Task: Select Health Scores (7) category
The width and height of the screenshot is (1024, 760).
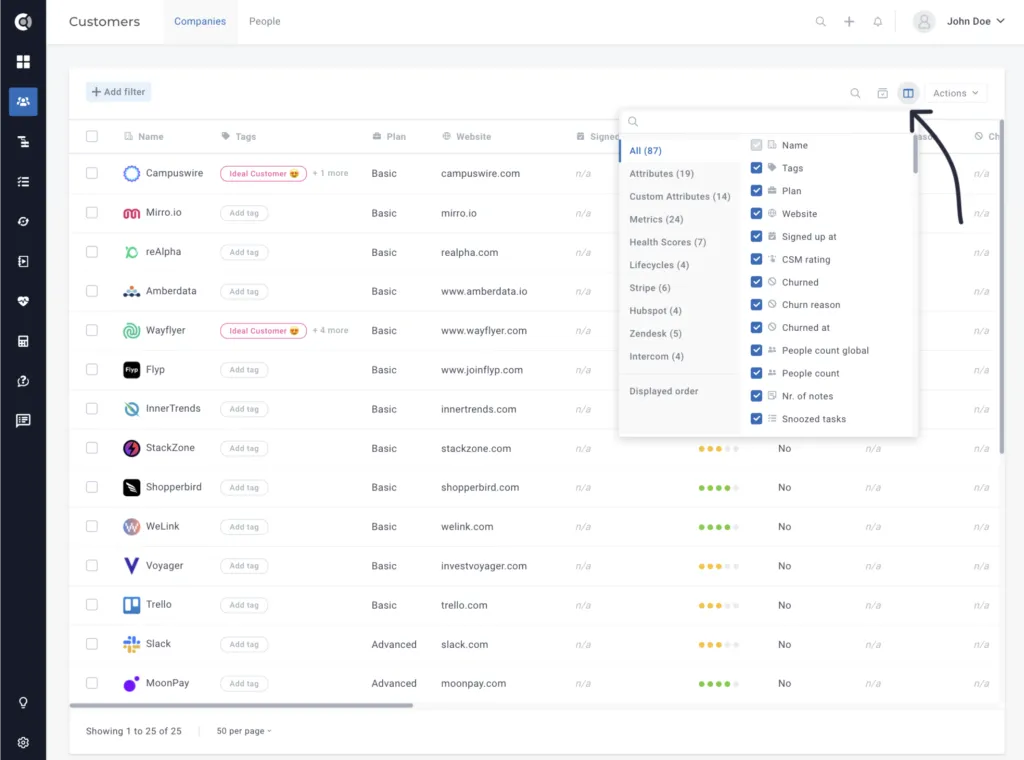Action: [667, 242]
